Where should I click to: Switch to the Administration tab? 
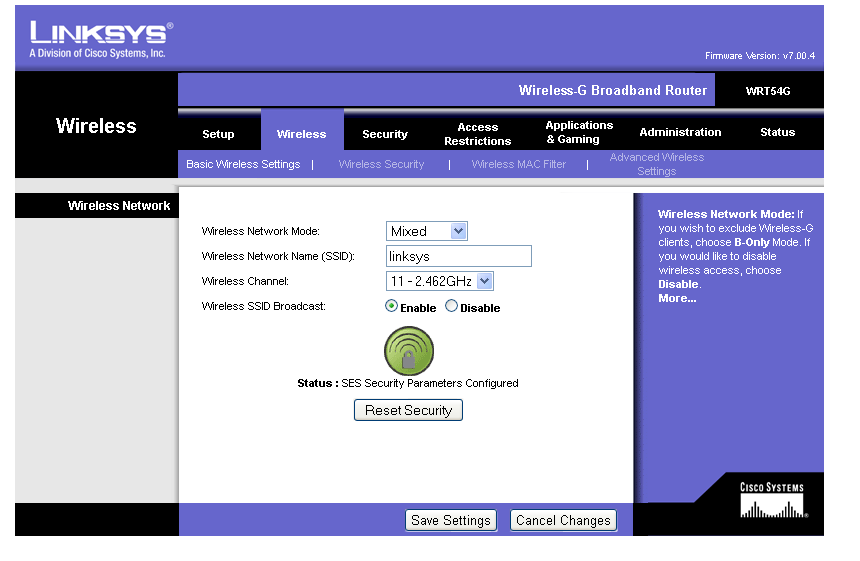coord(680,132)
